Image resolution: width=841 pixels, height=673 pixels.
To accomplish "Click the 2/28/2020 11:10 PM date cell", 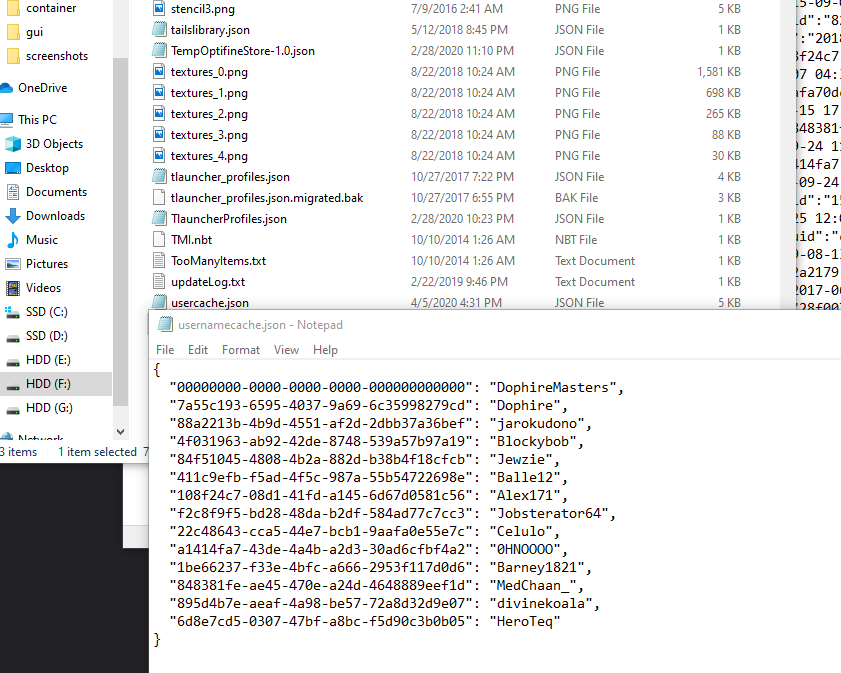I will pyautogui.click(x=462, y=50).
